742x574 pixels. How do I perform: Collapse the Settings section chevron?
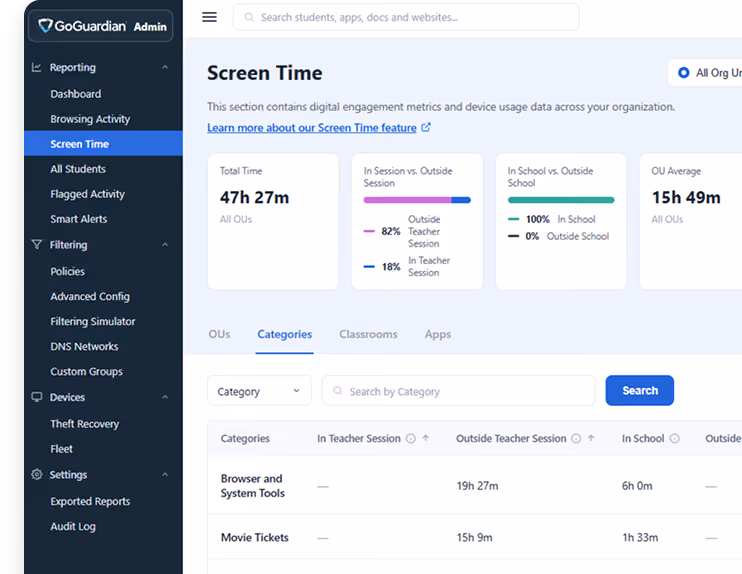coord(165,474)
